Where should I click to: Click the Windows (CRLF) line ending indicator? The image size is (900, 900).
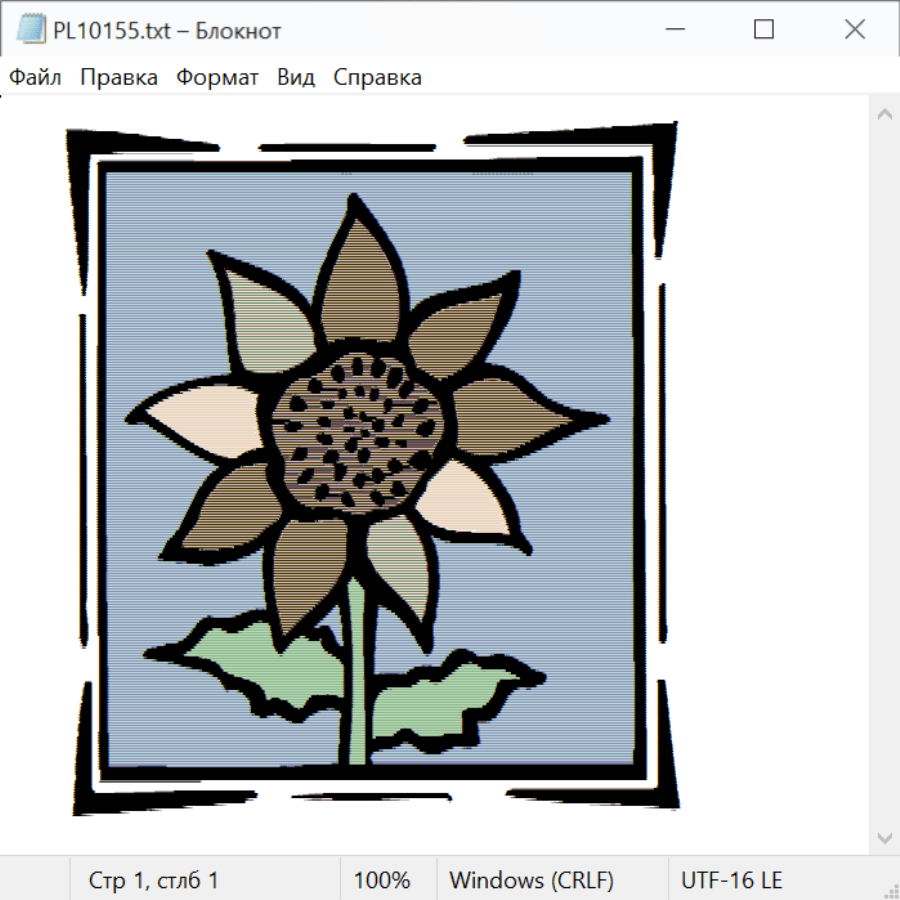pyautogui.click(x=531, y=880)
